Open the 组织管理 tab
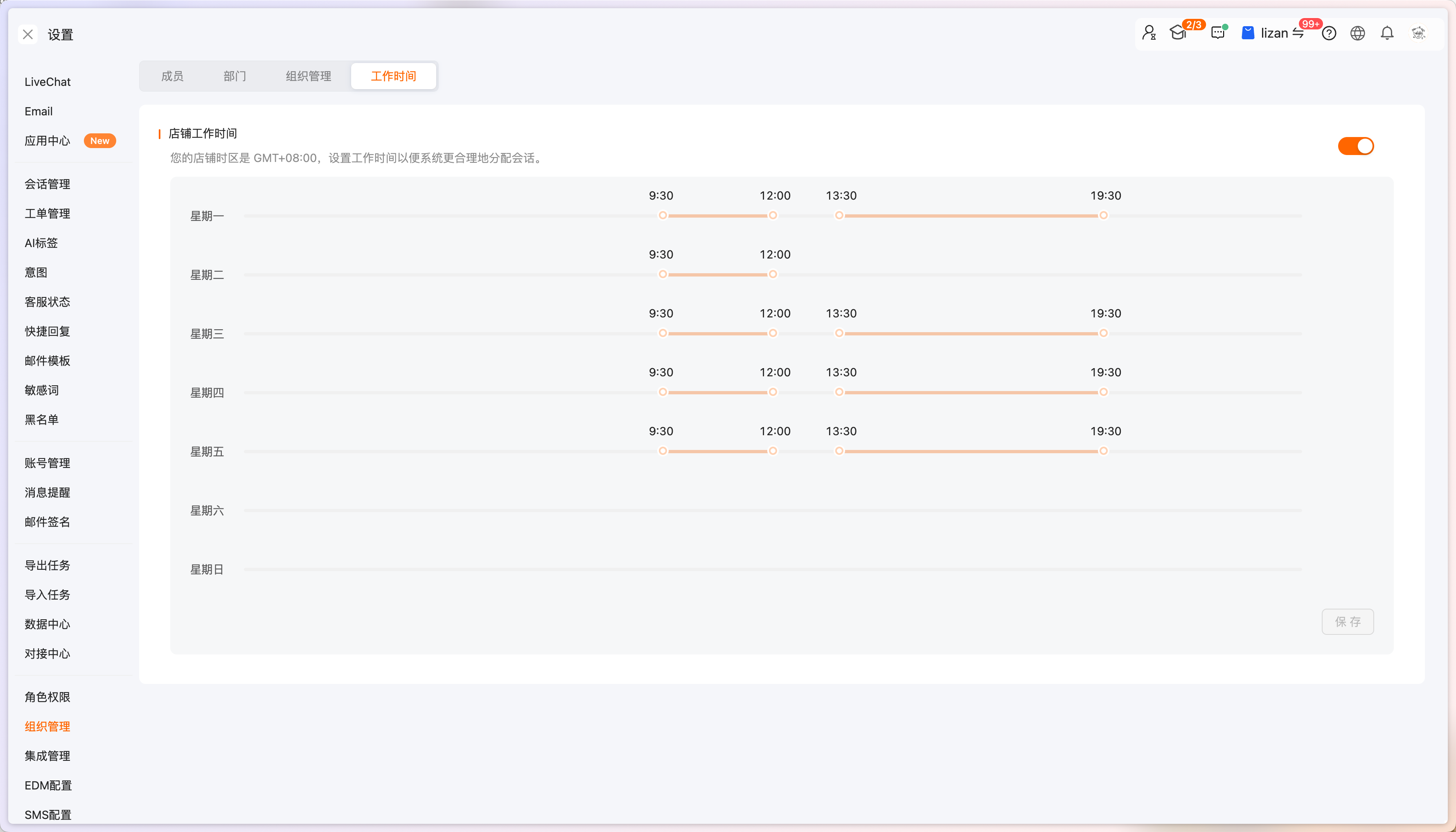 pos(308,76)
